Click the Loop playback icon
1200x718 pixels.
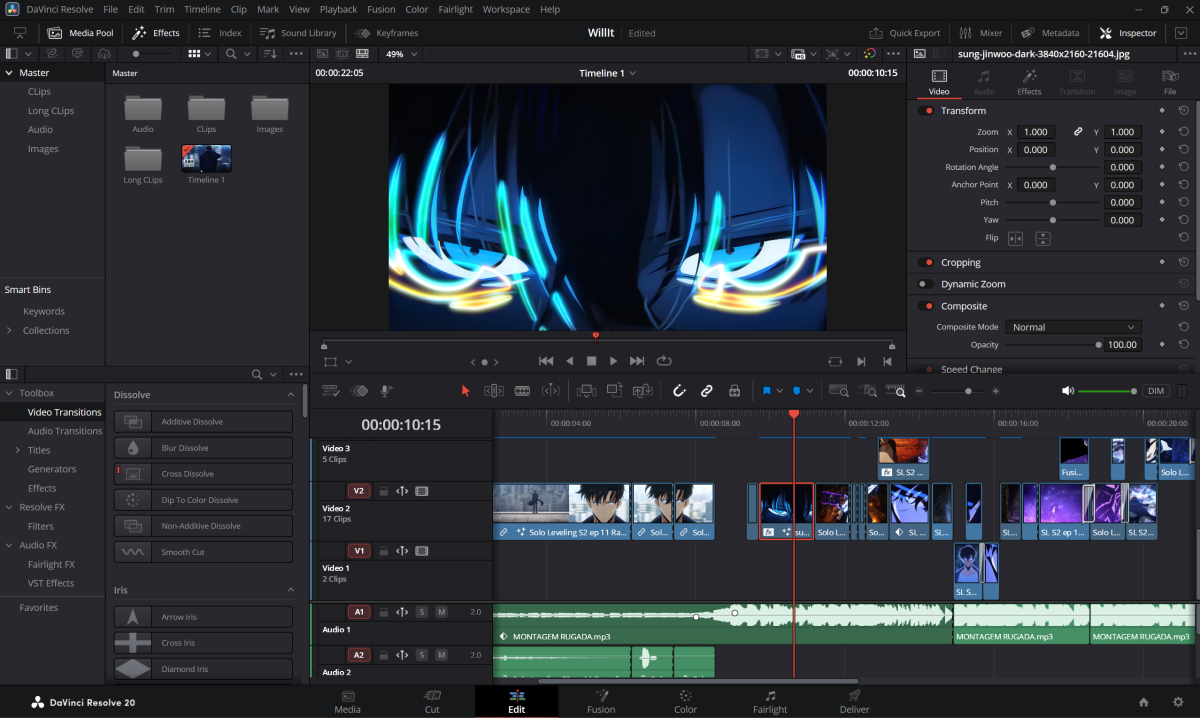[664, 361]
